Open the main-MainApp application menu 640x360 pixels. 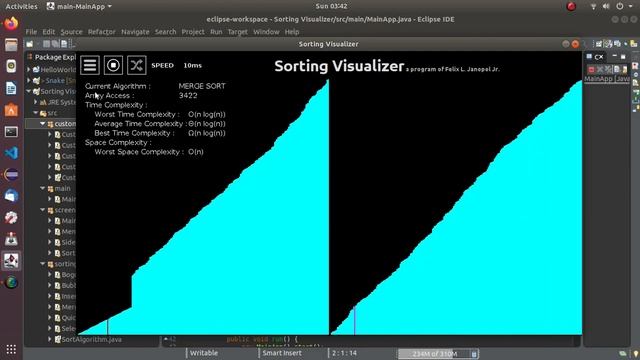(79, 6)
